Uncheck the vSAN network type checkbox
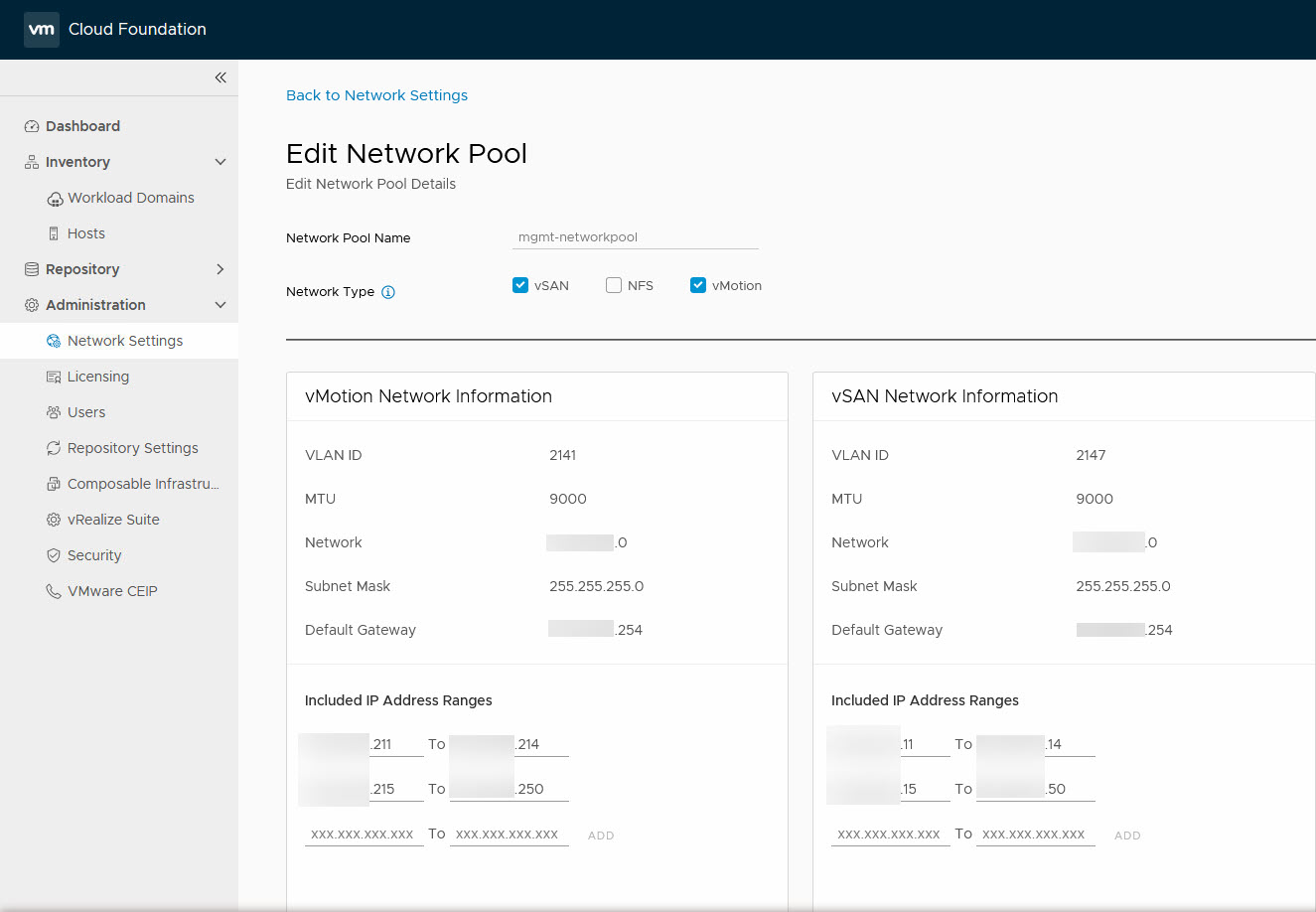The height and width of the screenshot is (912, 1316). 520,285
